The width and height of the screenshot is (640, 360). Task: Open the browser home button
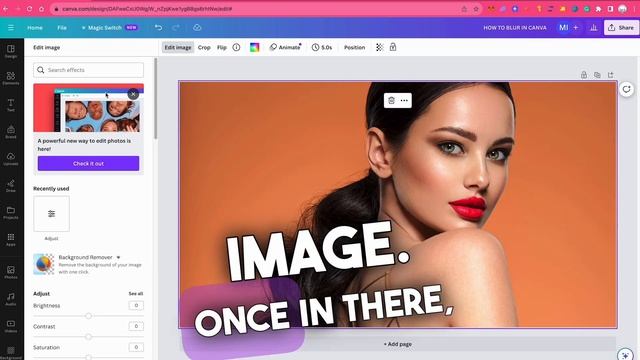click(x=42, y=9)
